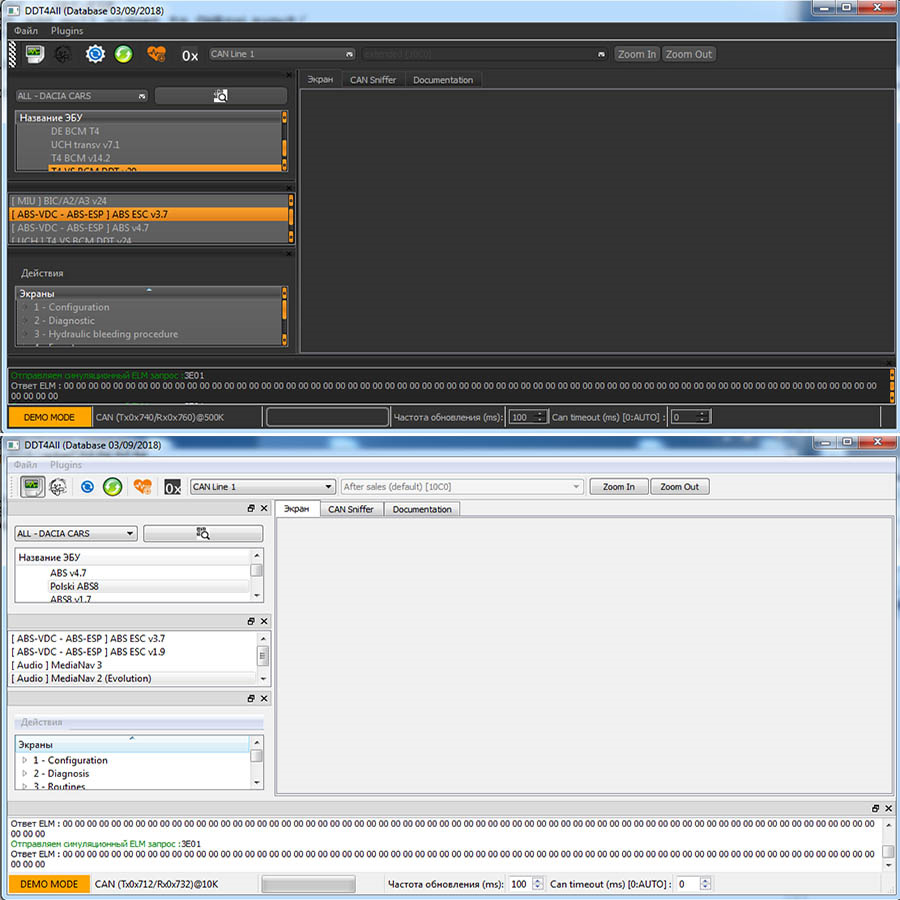Open Plugins menu in dark window
This screenshot has width=900, height=900.
coord(67,30)
